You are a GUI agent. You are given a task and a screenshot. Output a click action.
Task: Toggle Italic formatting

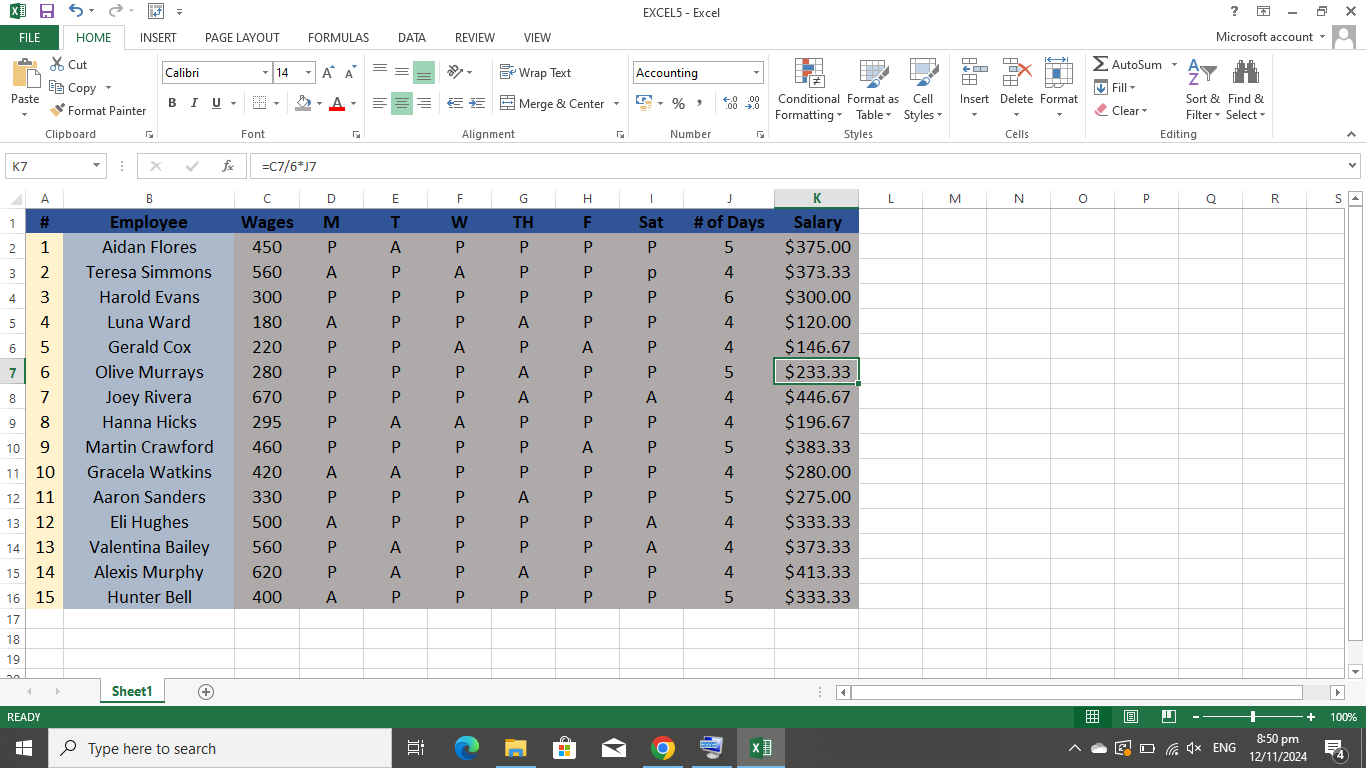pos(193,103)
